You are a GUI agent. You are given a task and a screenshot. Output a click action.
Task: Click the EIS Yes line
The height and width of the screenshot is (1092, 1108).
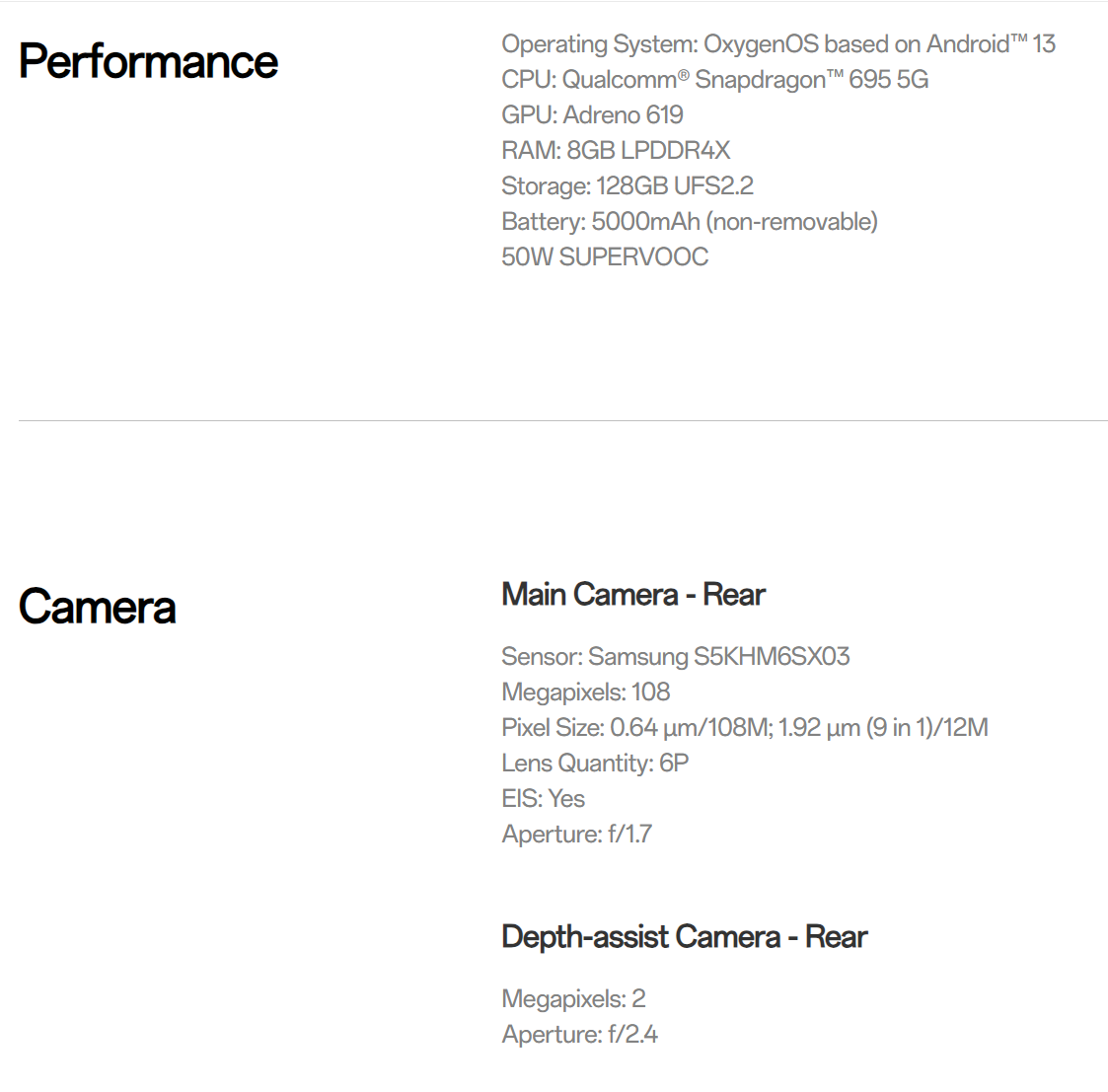click(x=544, y=798)
